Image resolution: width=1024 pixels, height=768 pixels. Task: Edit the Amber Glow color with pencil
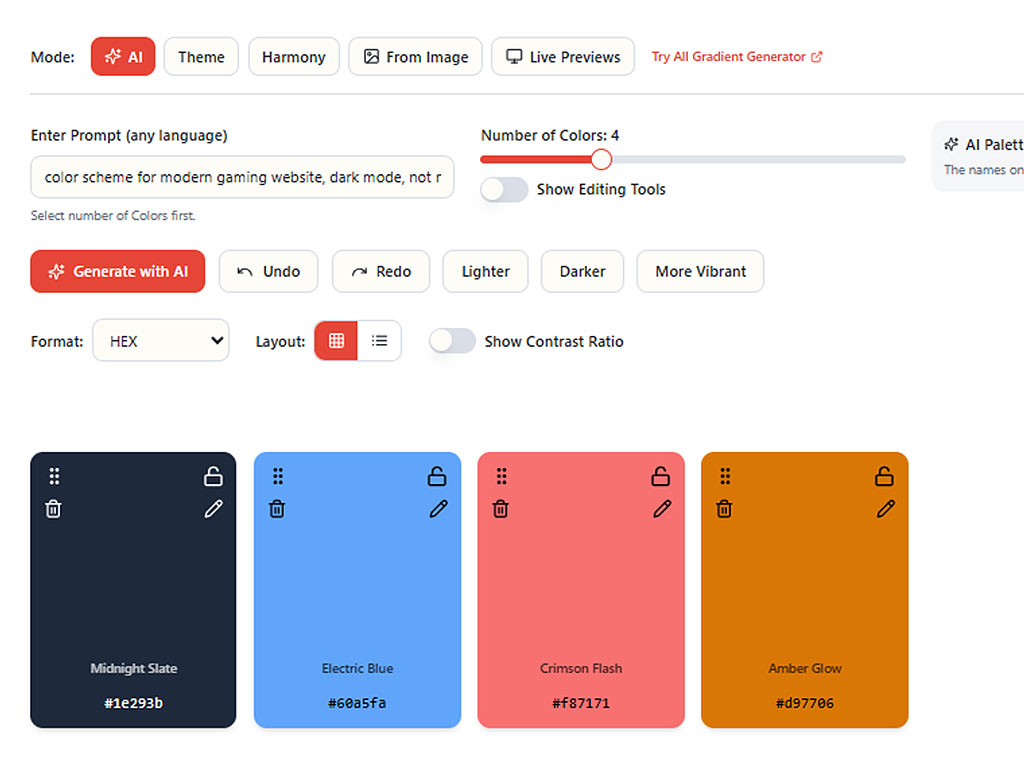click(x=886, y=509)
